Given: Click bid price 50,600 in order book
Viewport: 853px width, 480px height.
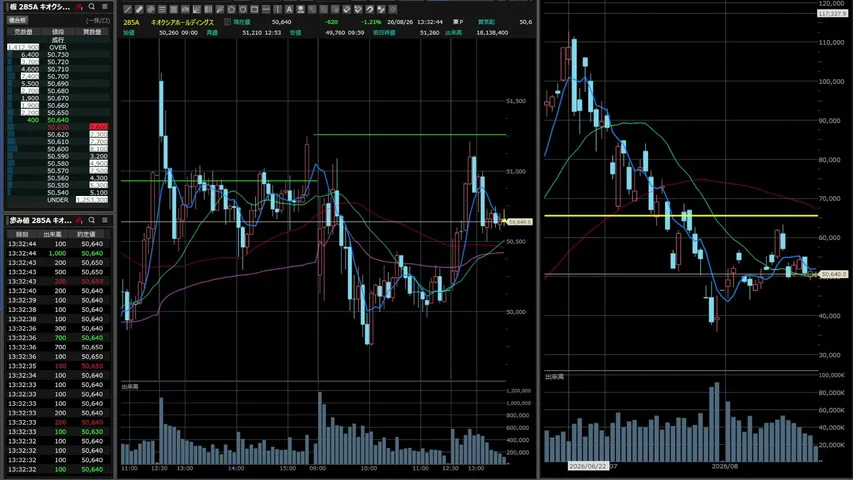Looking at the screenshot, I should (x=58, y=149).
